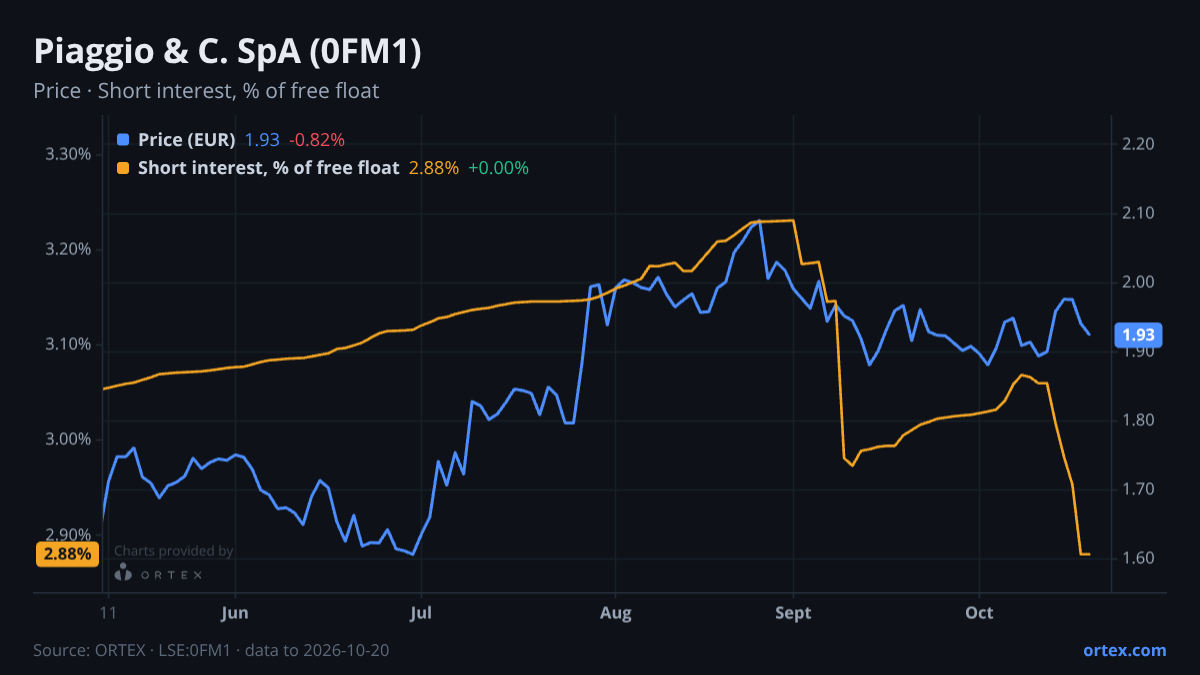This screenshot has width=1200, height=675.
Task: Click the +0.00% short interest change
Action: [498, 168]
